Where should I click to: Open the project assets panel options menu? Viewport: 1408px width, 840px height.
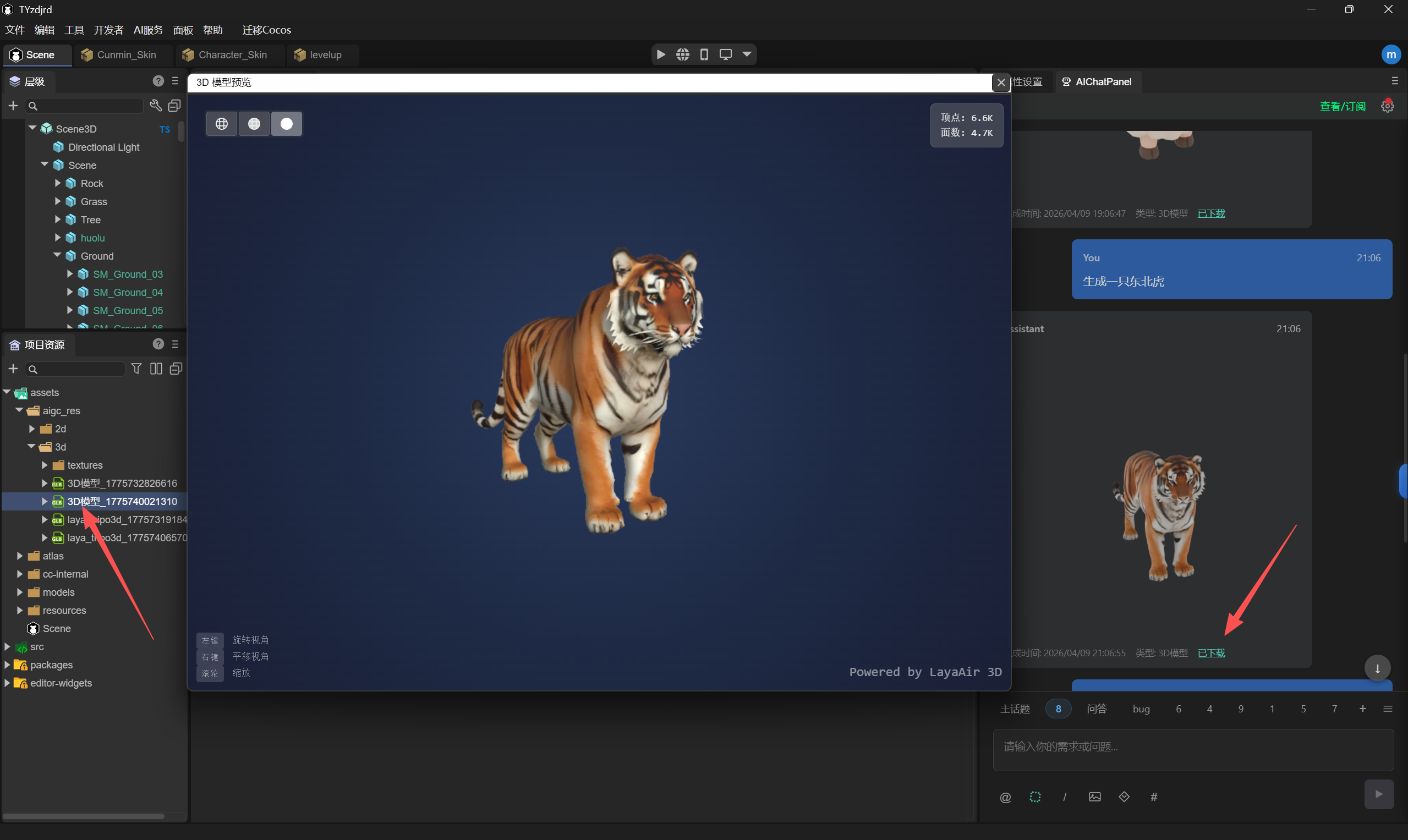[x=175, y=344]
